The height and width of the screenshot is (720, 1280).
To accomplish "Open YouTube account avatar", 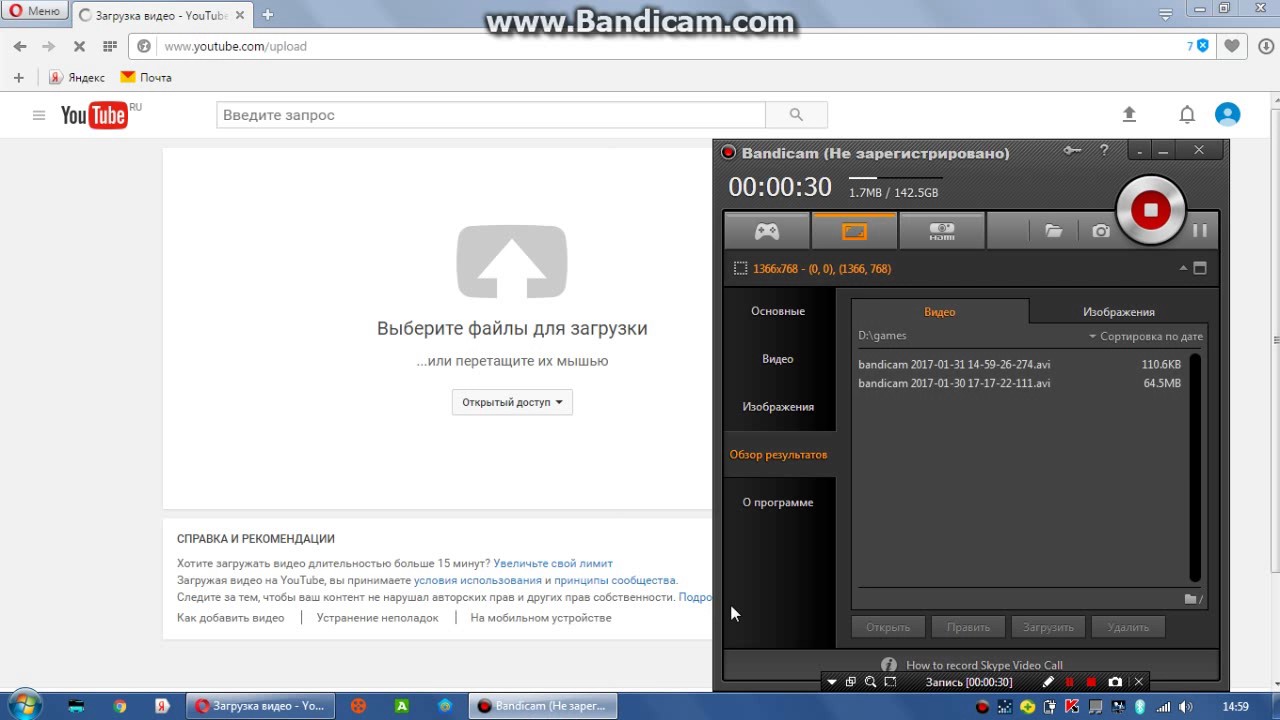I will coord(1227,115).
